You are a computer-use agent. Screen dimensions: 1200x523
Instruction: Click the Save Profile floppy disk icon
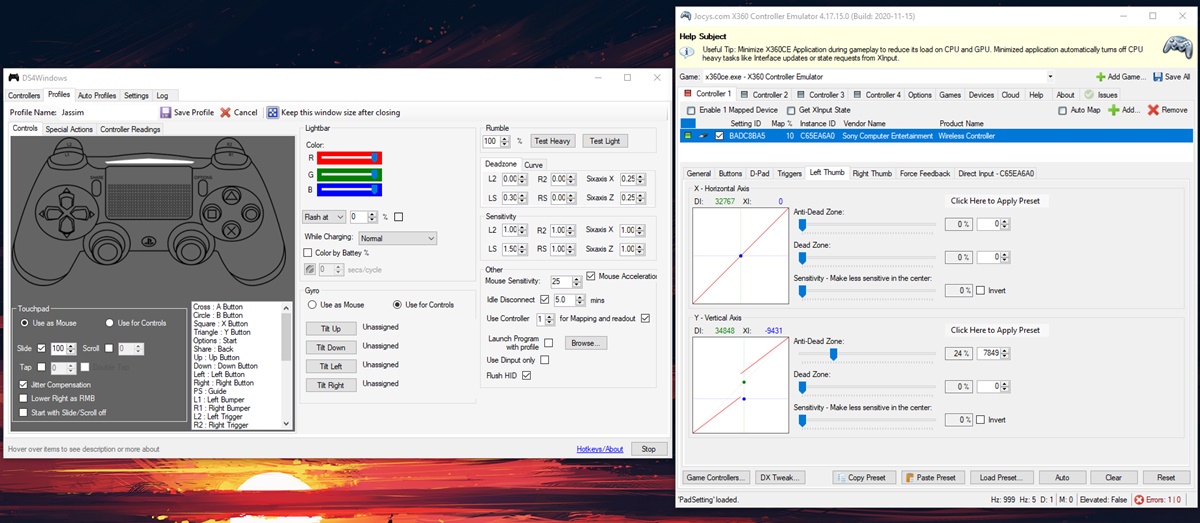(x=165, y=113)
